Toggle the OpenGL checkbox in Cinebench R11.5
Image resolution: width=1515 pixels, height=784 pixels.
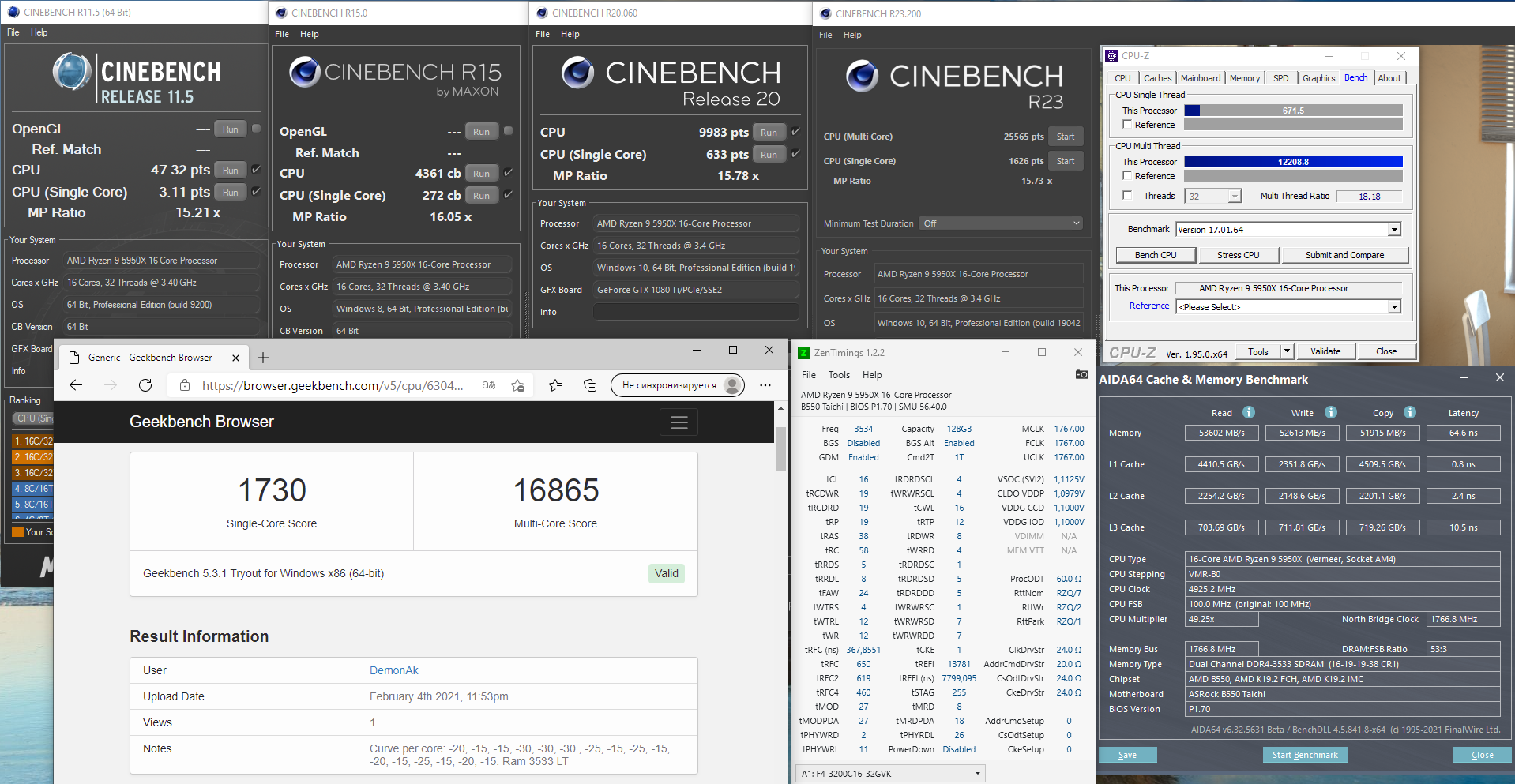256,129
